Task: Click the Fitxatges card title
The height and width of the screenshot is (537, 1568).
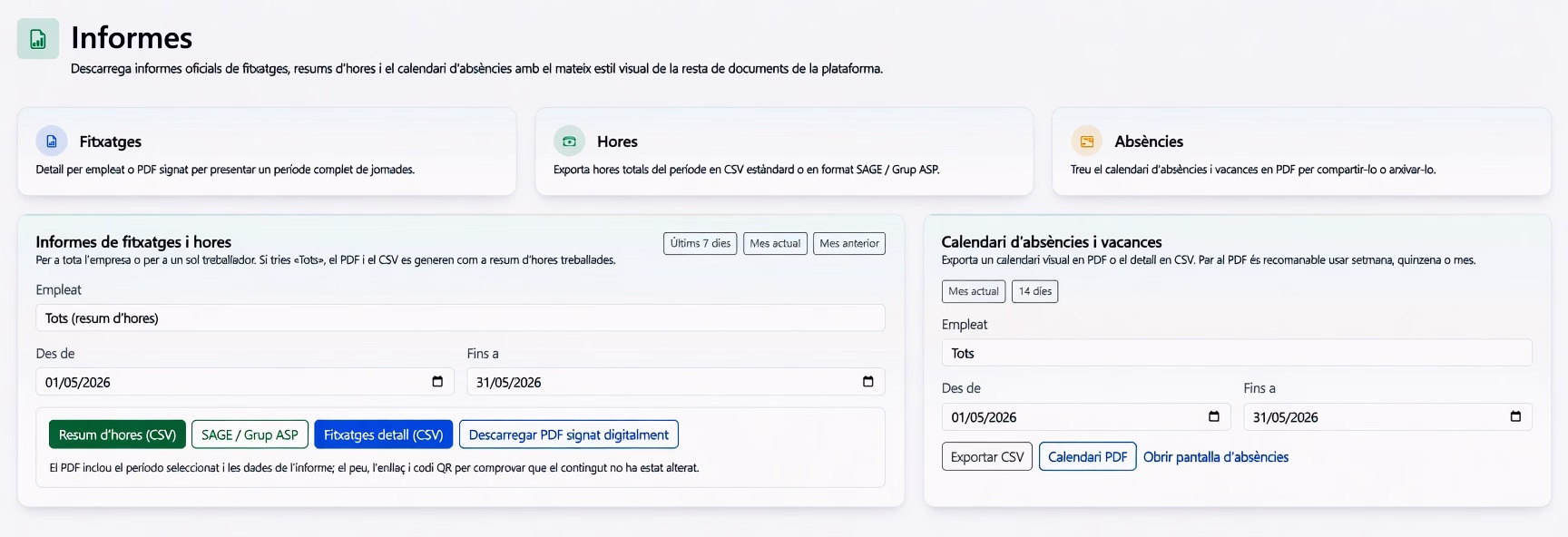Action: [x=111, y=142]
